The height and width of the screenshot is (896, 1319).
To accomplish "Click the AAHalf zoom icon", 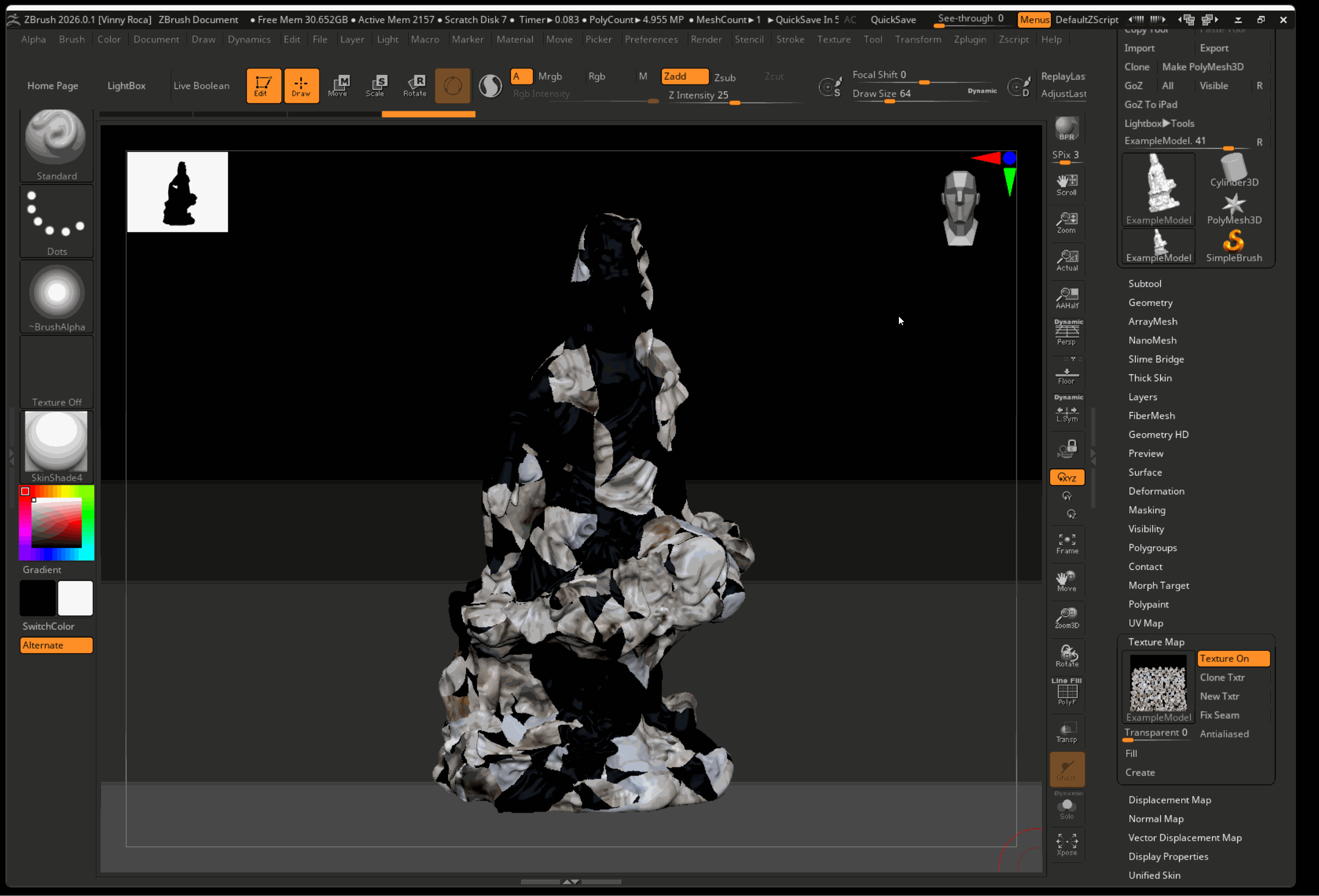I will point(1067,297).
